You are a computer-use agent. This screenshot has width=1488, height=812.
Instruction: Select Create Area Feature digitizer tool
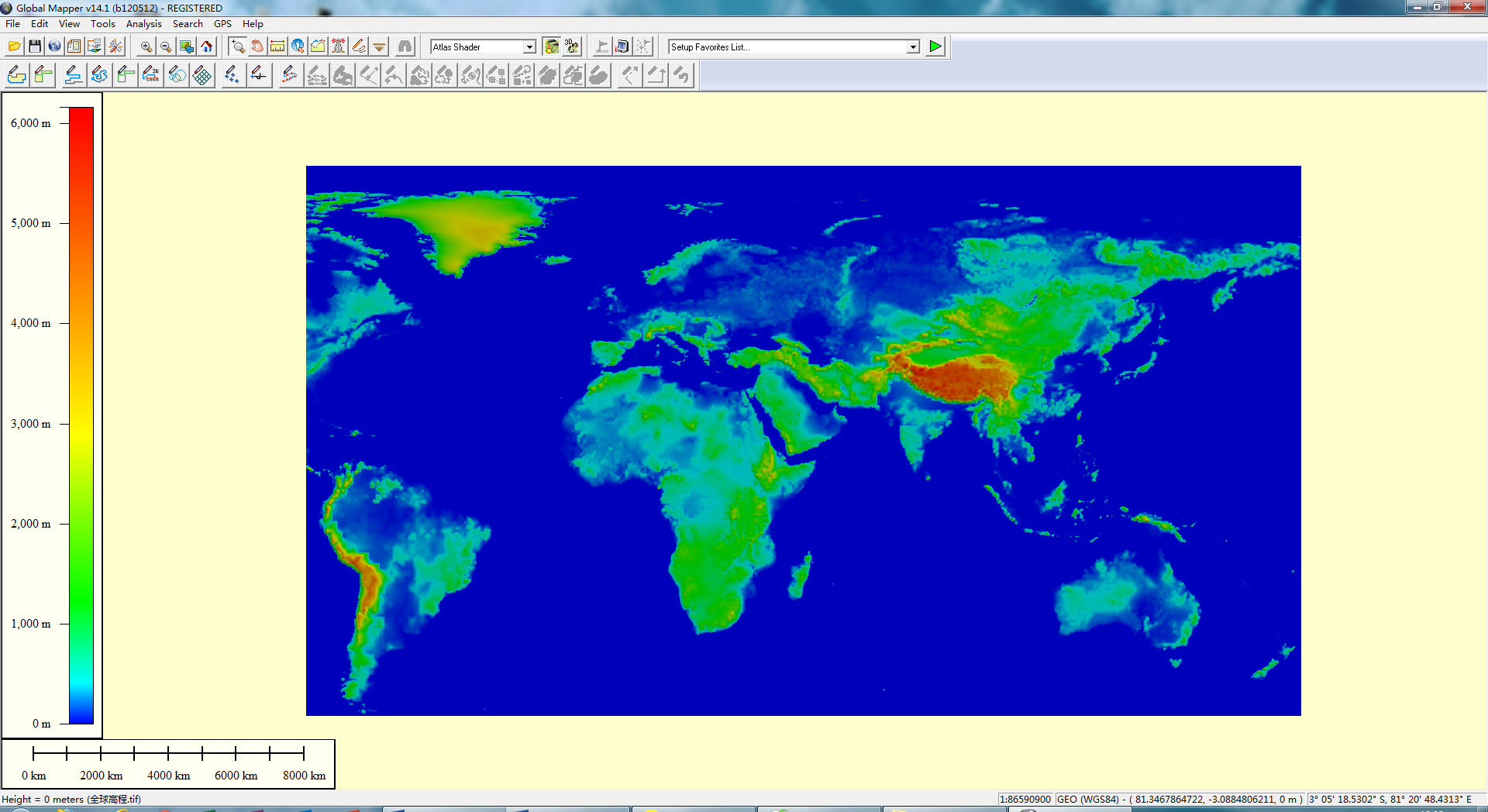(x=16, y=75)
